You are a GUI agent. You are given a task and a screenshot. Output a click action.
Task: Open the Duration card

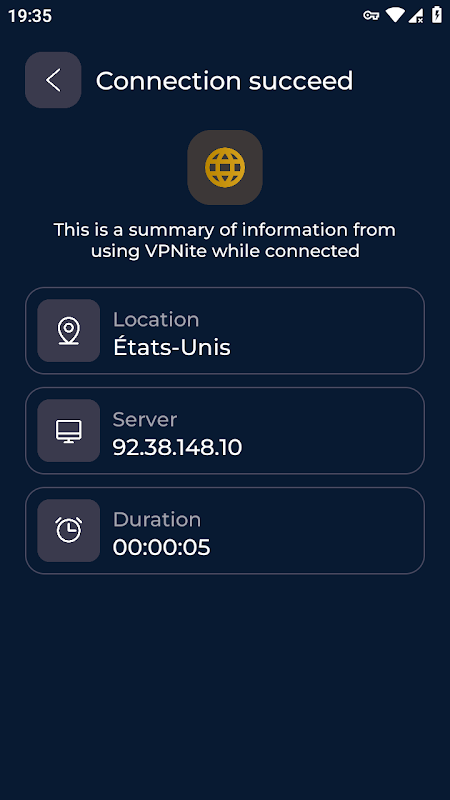click(225, 531)
